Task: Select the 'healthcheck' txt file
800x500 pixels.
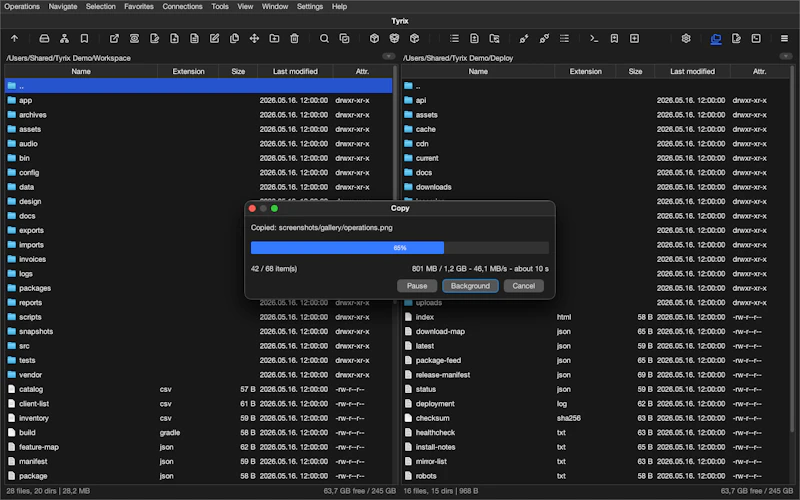Action: (x=596, y=433)
